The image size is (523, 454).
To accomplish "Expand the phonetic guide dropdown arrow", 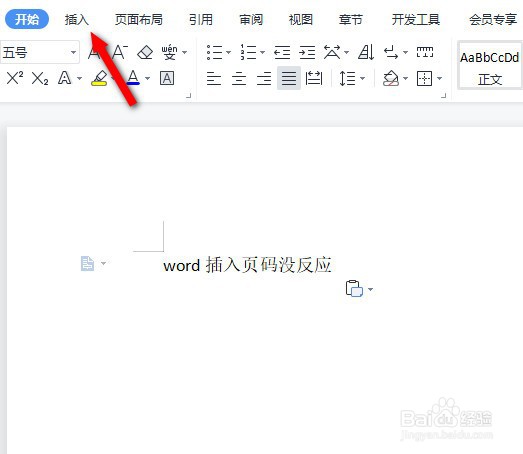I will tap(184, 52).
